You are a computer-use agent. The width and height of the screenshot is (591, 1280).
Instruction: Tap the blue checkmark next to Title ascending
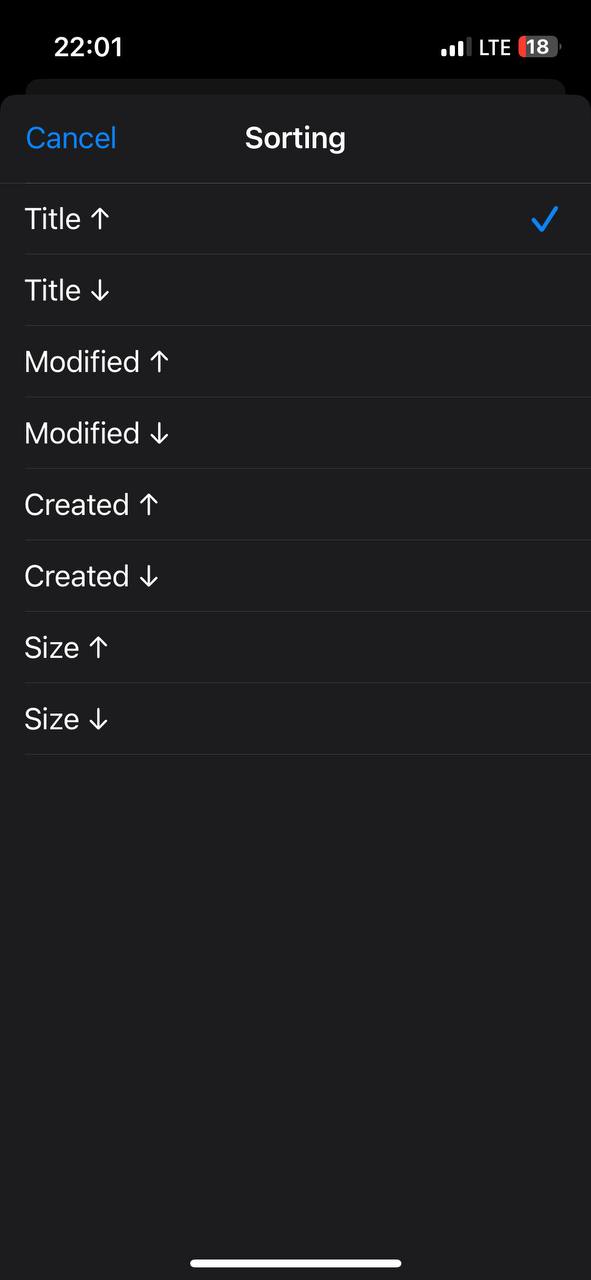pyautogui.click(x=544, y=219)
